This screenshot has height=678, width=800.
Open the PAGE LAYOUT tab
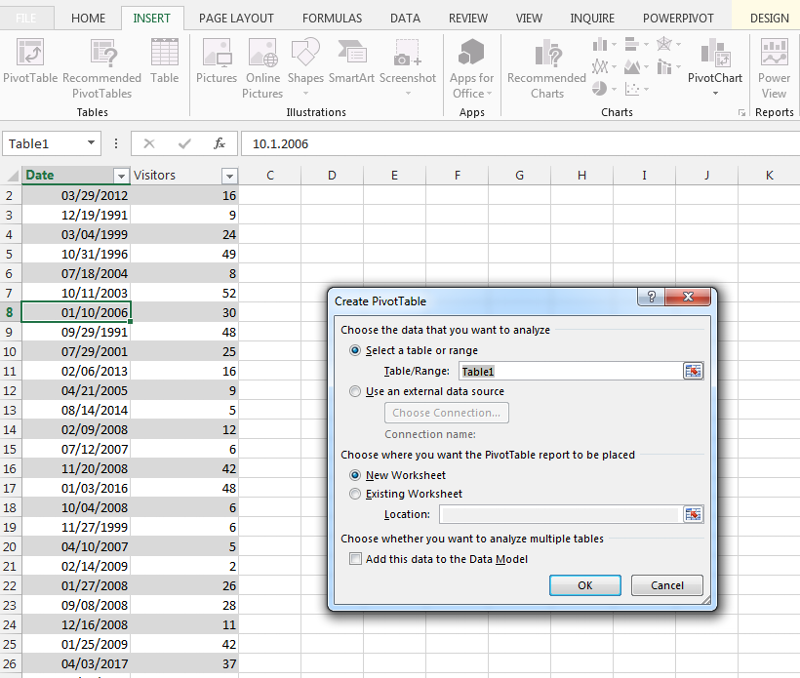(236, 18)
